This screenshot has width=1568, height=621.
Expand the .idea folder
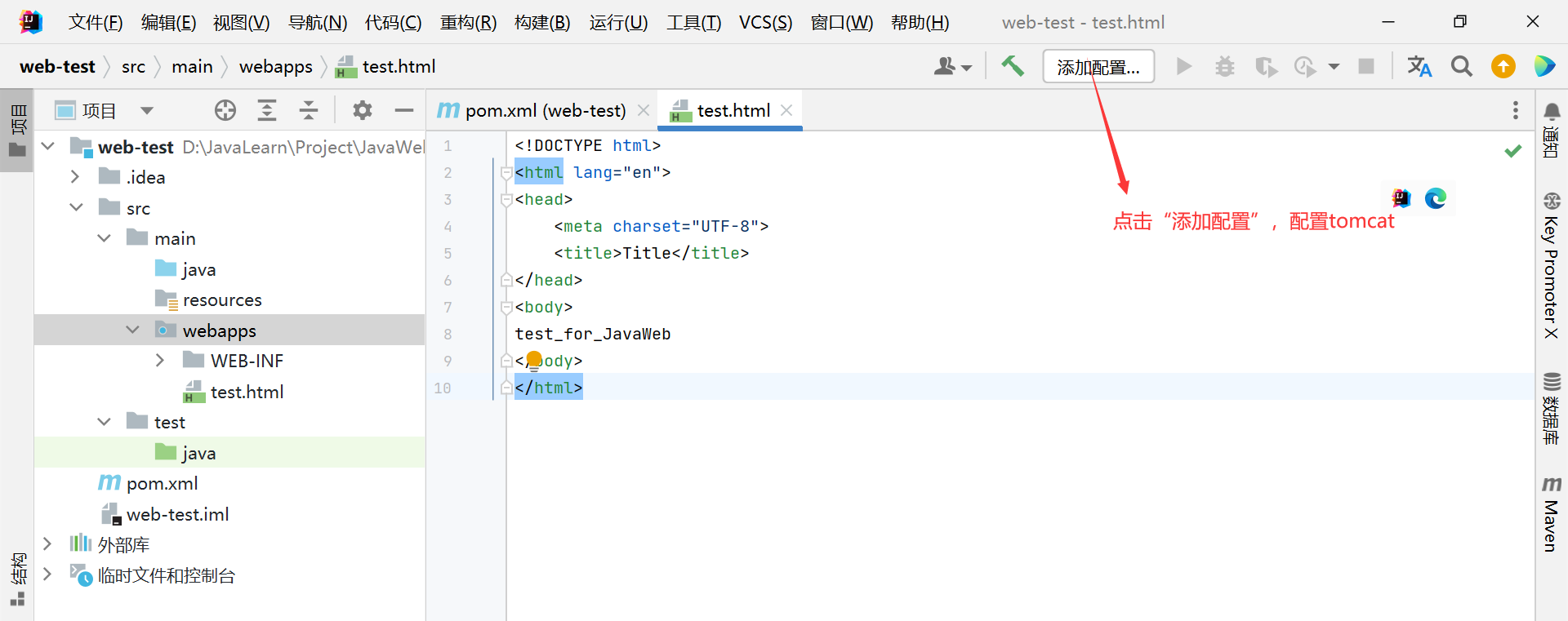click(x=75, y=177)
